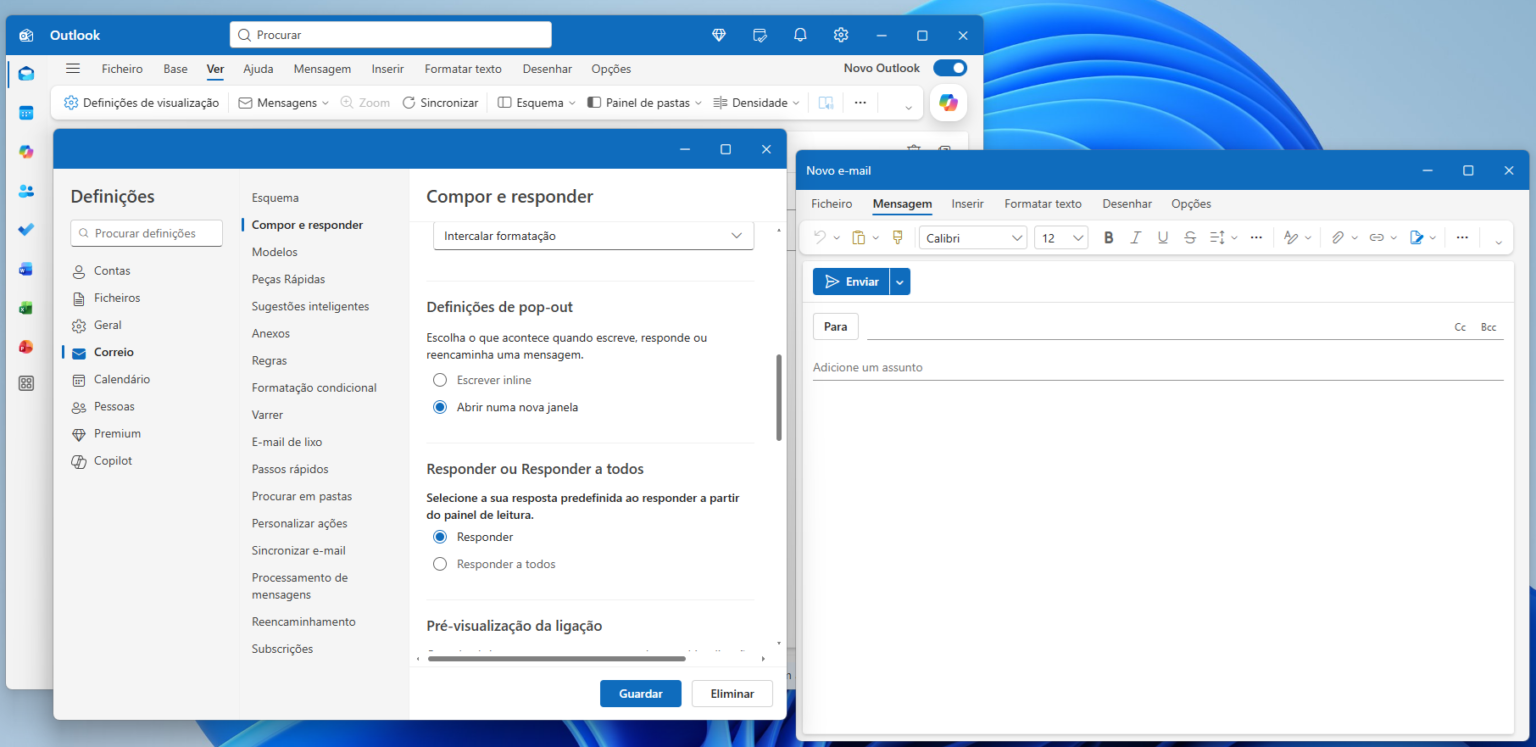Expand the Mensagens dropdown in Ver ribbon
1536x747 pixels.
pos(325,103)
